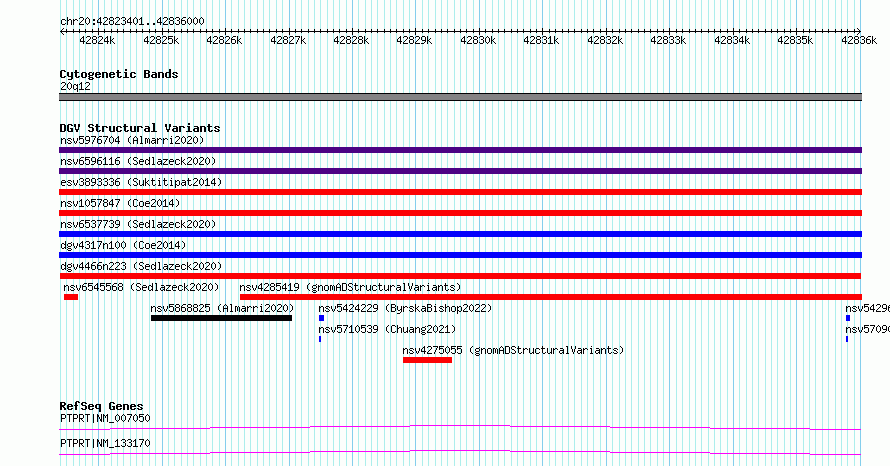890x466 pixels.
Task: Click nsv5424229 (ByrskaBishop2022) label
Action: (x=405, y=308)
